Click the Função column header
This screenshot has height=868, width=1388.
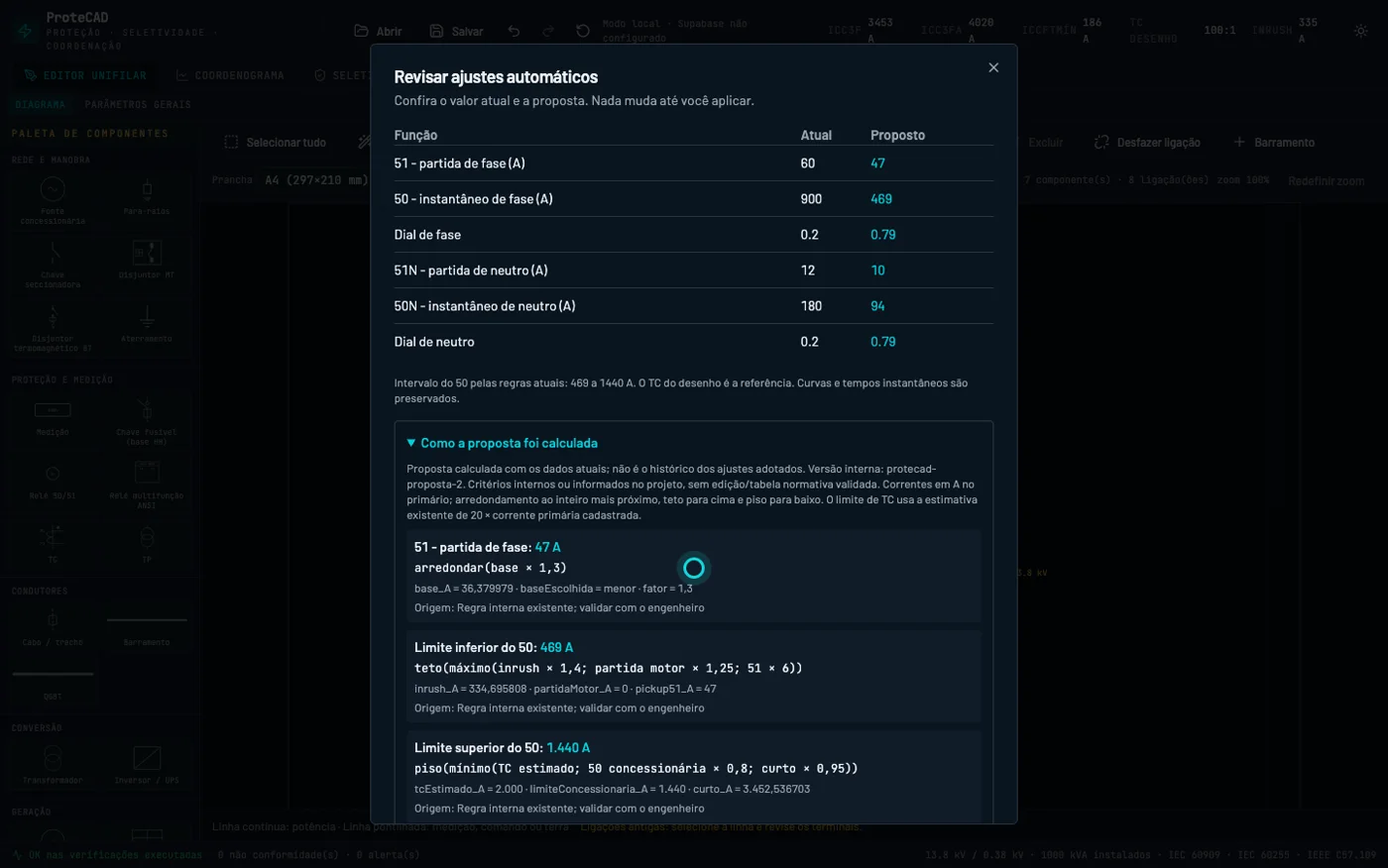coord(415,135)
